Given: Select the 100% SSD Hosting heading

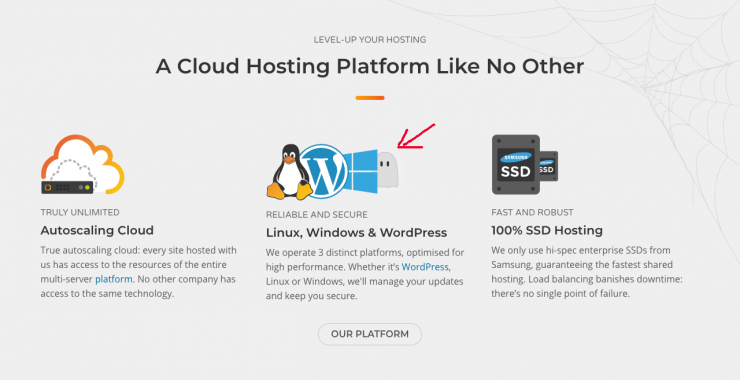Looking at the screenshot, I should coord(547,230).
